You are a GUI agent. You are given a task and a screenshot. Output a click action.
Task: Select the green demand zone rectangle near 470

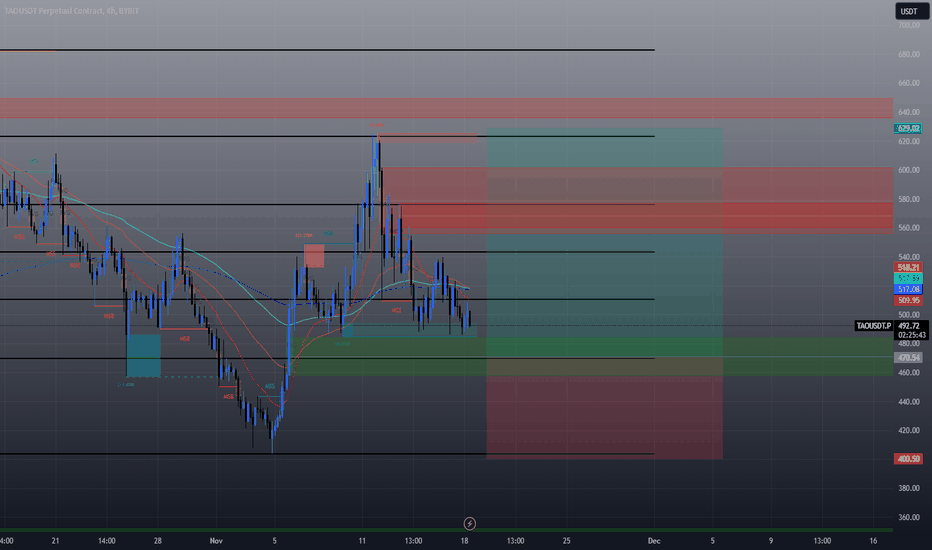point(593,356)
